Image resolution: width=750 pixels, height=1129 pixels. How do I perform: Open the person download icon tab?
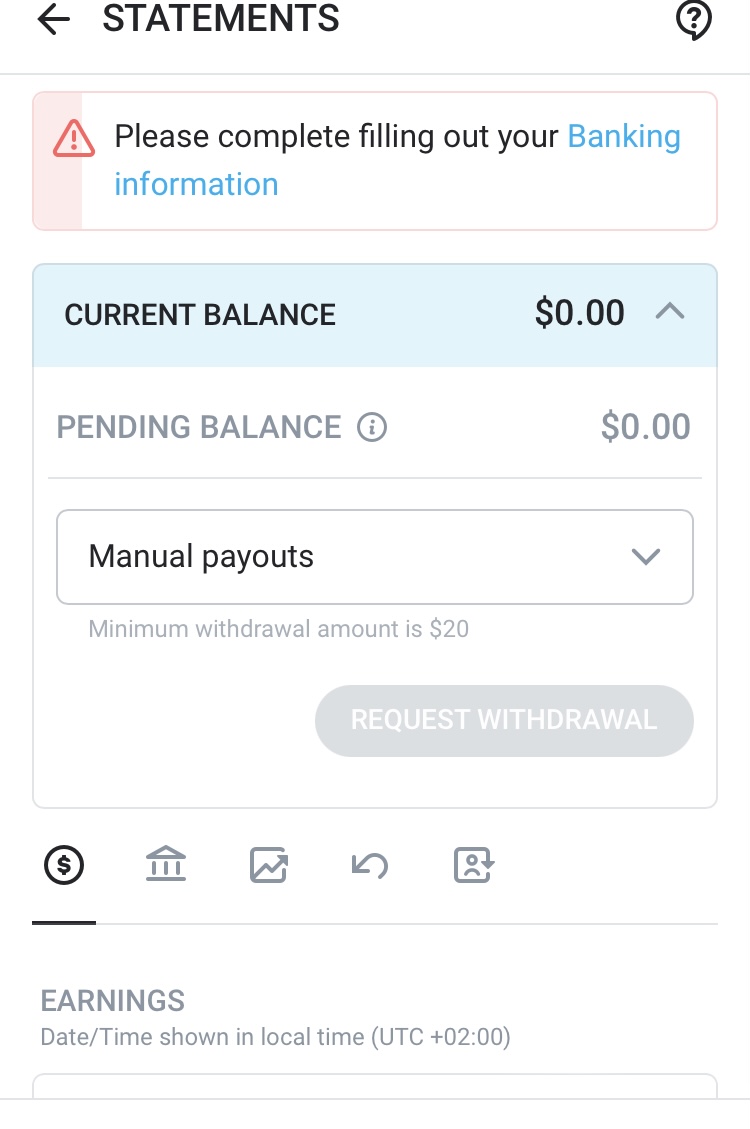pyautogui.click(x=474, y=865)
